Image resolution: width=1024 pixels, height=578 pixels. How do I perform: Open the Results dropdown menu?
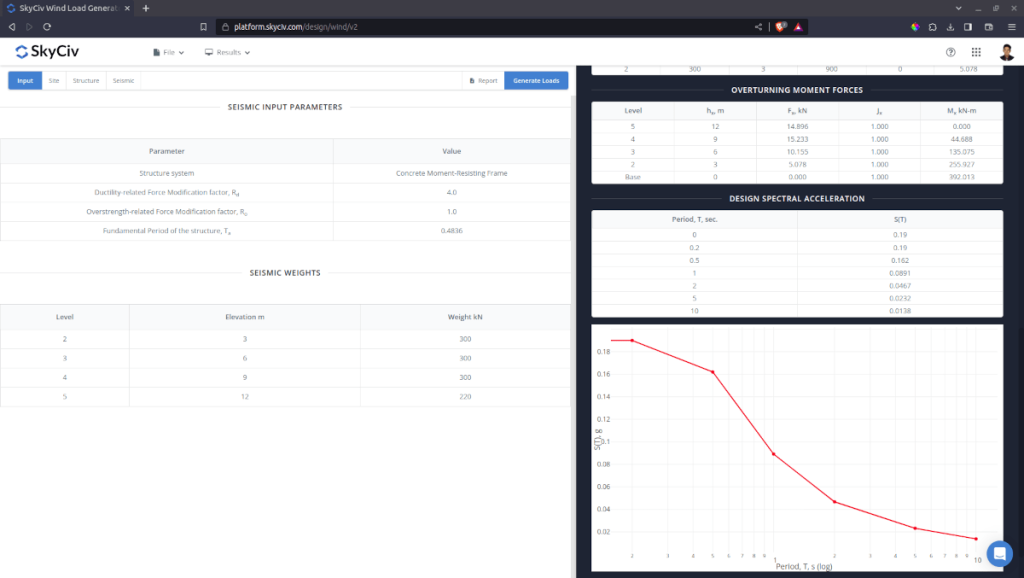coord(227,52)
